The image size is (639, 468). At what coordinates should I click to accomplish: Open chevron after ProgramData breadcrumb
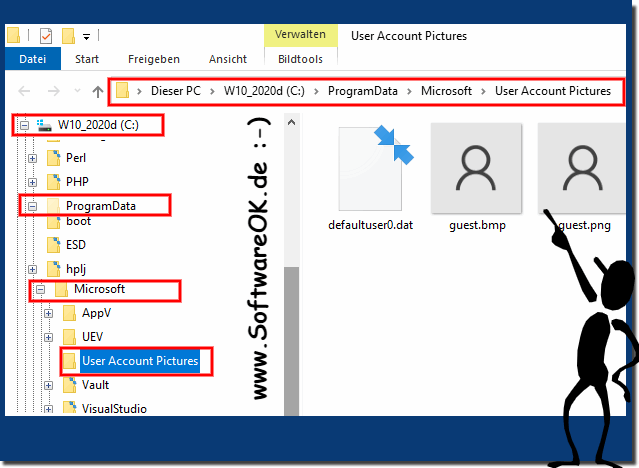[409, 91]
